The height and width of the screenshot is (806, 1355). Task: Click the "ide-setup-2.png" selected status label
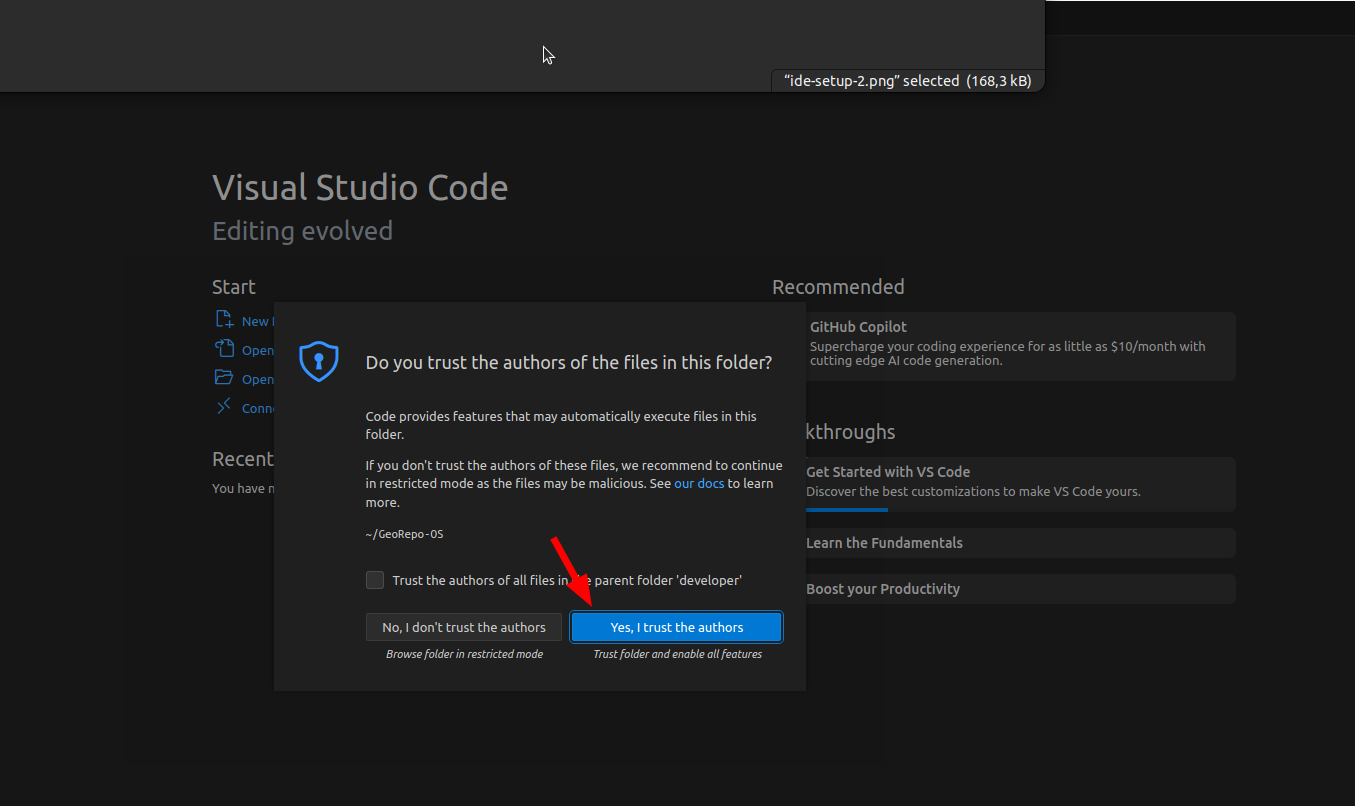[x=907, y=81]
